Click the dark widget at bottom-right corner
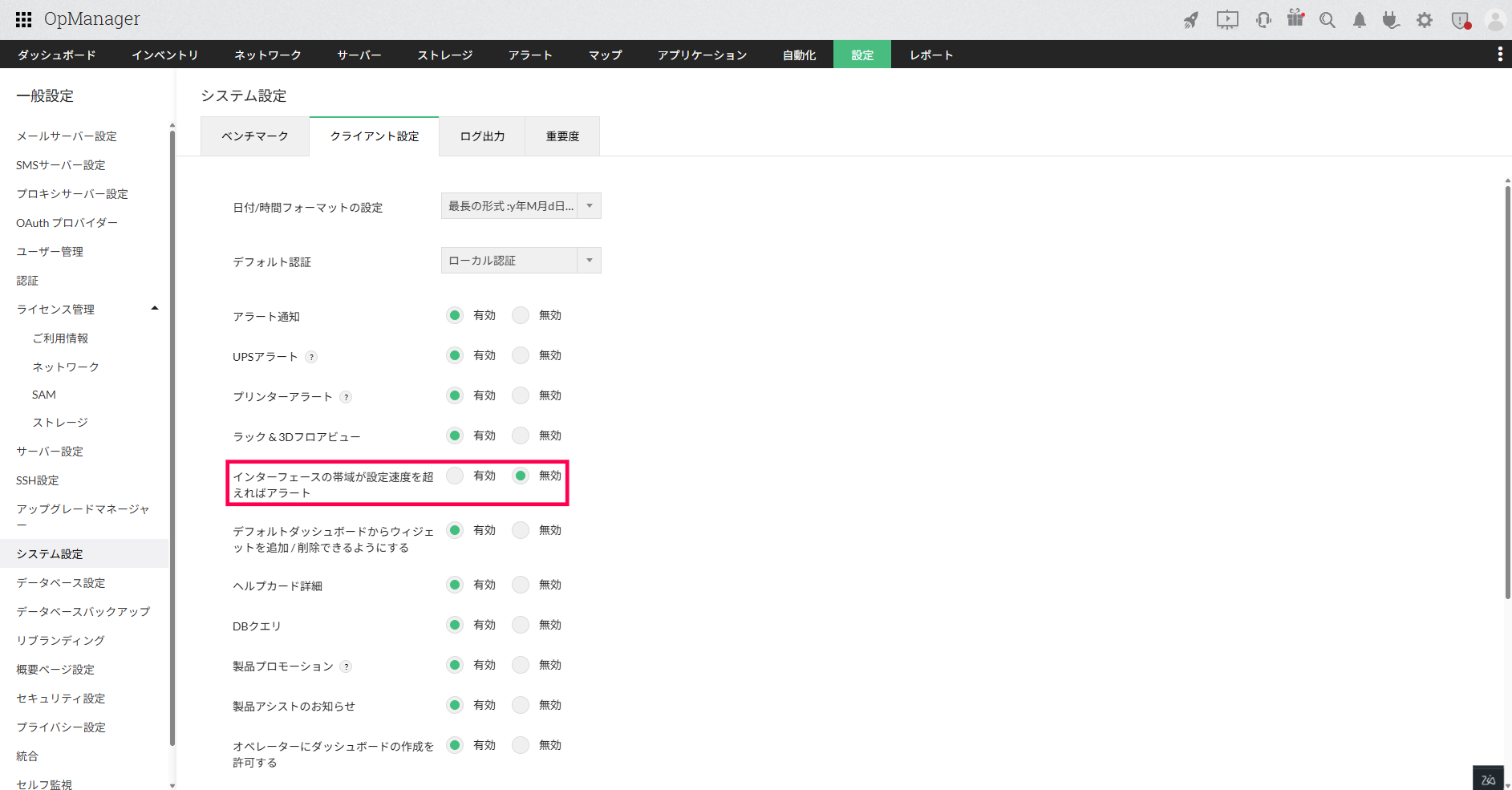The width and height of the screenshot is (1512, 790). (x=1488, y=778)
